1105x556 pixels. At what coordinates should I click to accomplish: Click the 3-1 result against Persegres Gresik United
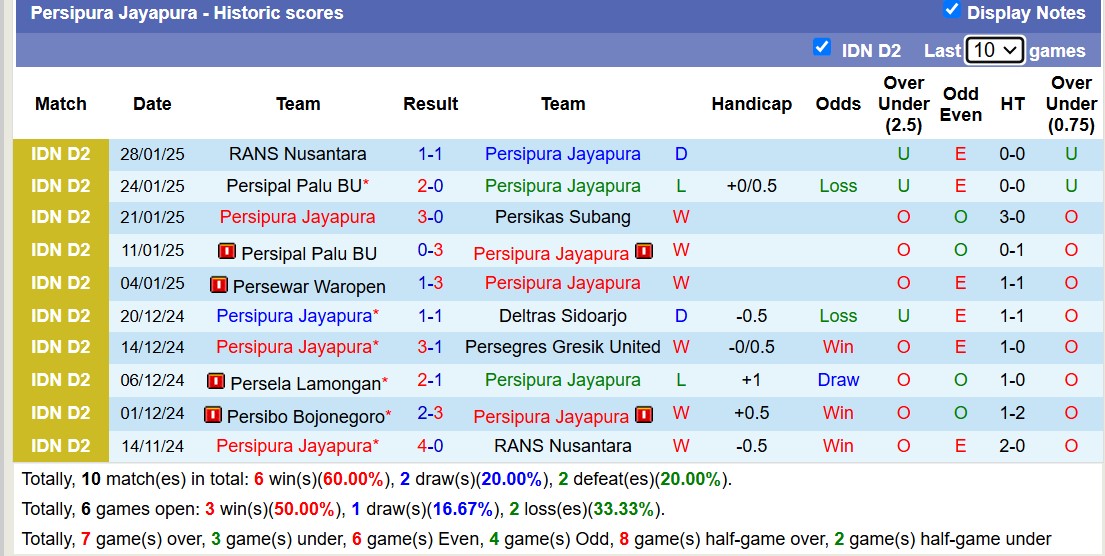(430, 347)
